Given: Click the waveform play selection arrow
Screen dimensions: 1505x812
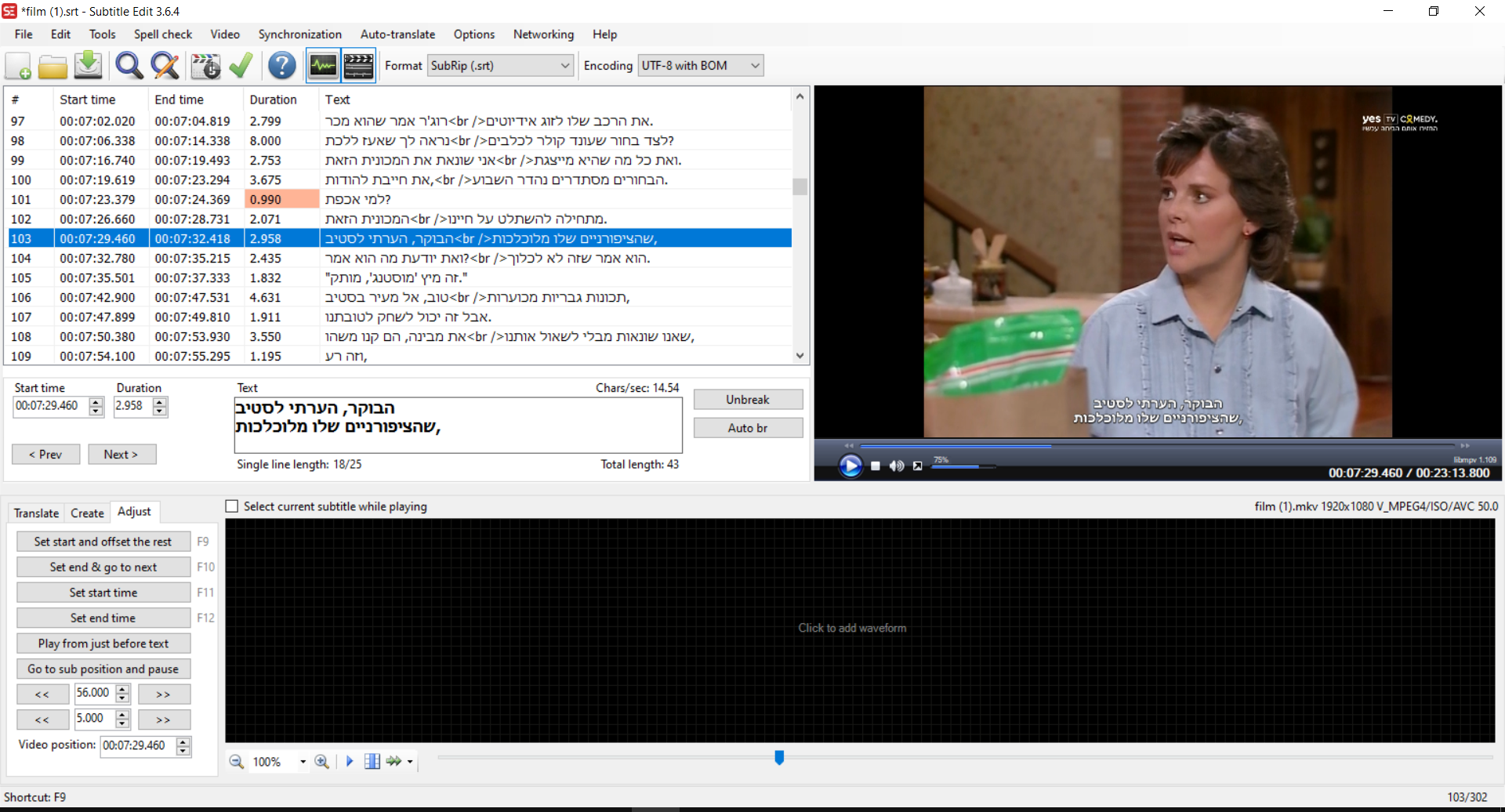Looking at the screenshot, I should point(350,761).
